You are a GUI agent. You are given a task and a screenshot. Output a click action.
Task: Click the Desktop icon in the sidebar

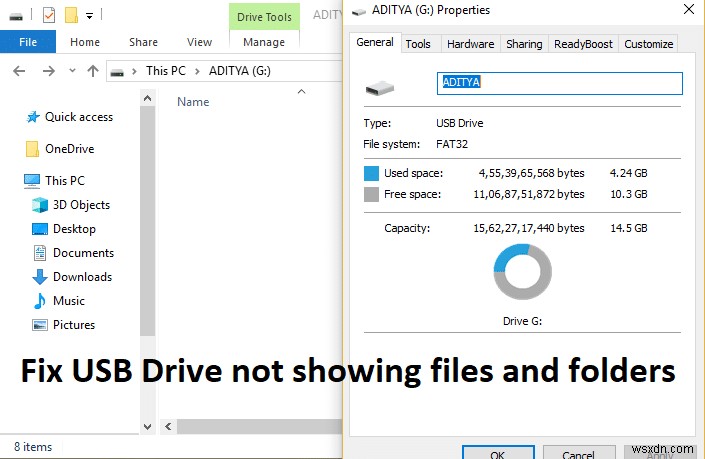[40, 229]
